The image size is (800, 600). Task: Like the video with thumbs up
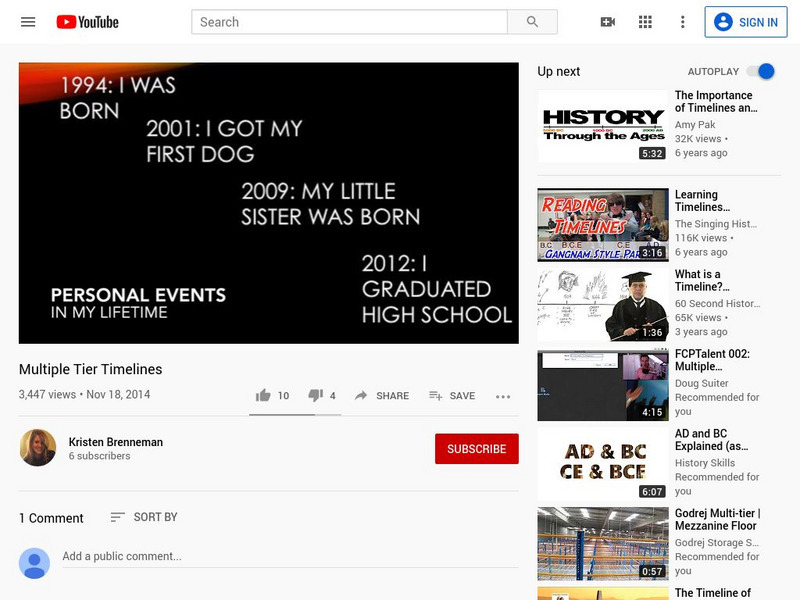[264, 396]
